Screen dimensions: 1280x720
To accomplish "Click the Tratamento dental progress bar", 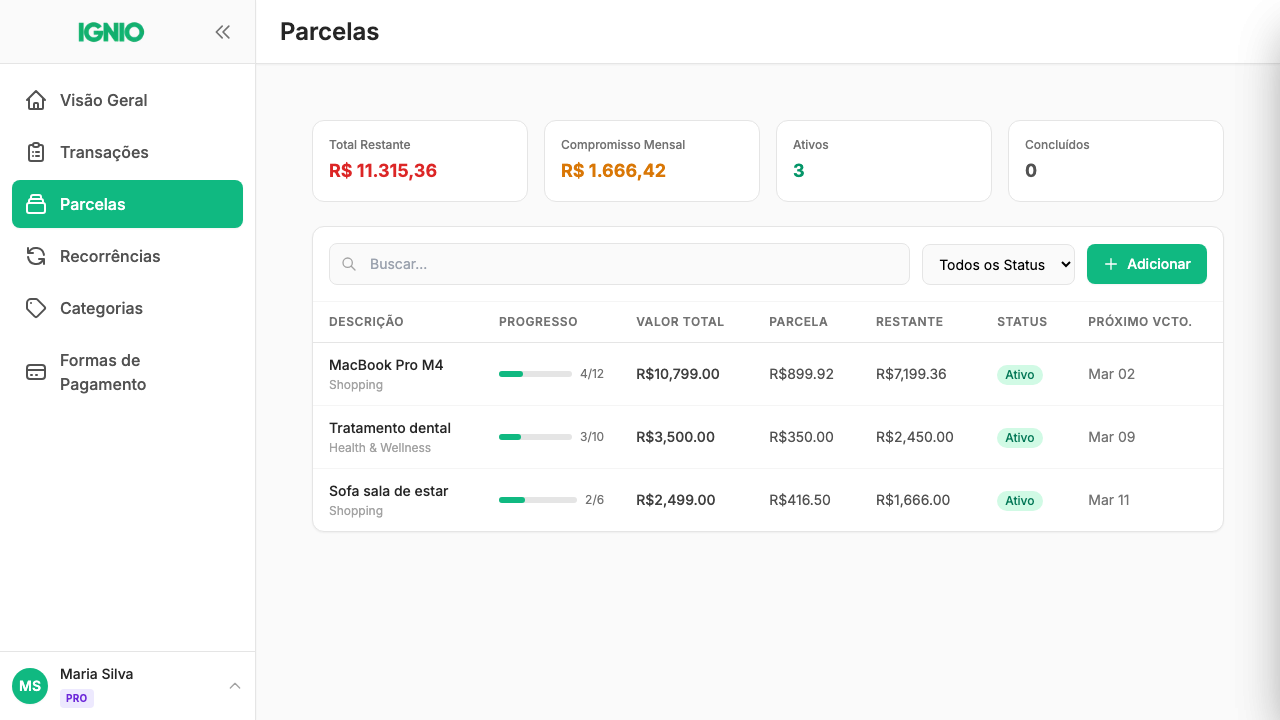I will pyautogui.click(x=535, y=437).
